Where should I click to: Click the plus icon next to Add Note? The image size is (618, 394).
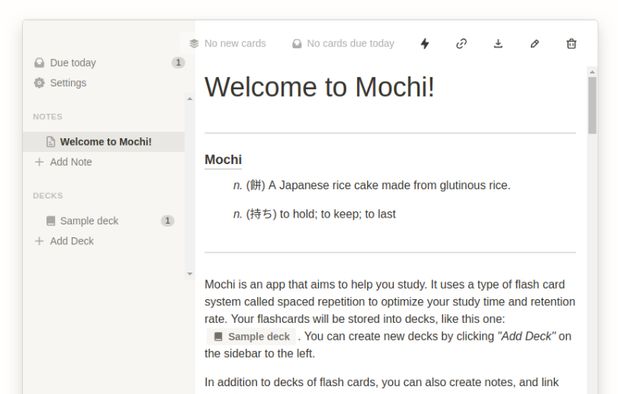pos(39,162)
